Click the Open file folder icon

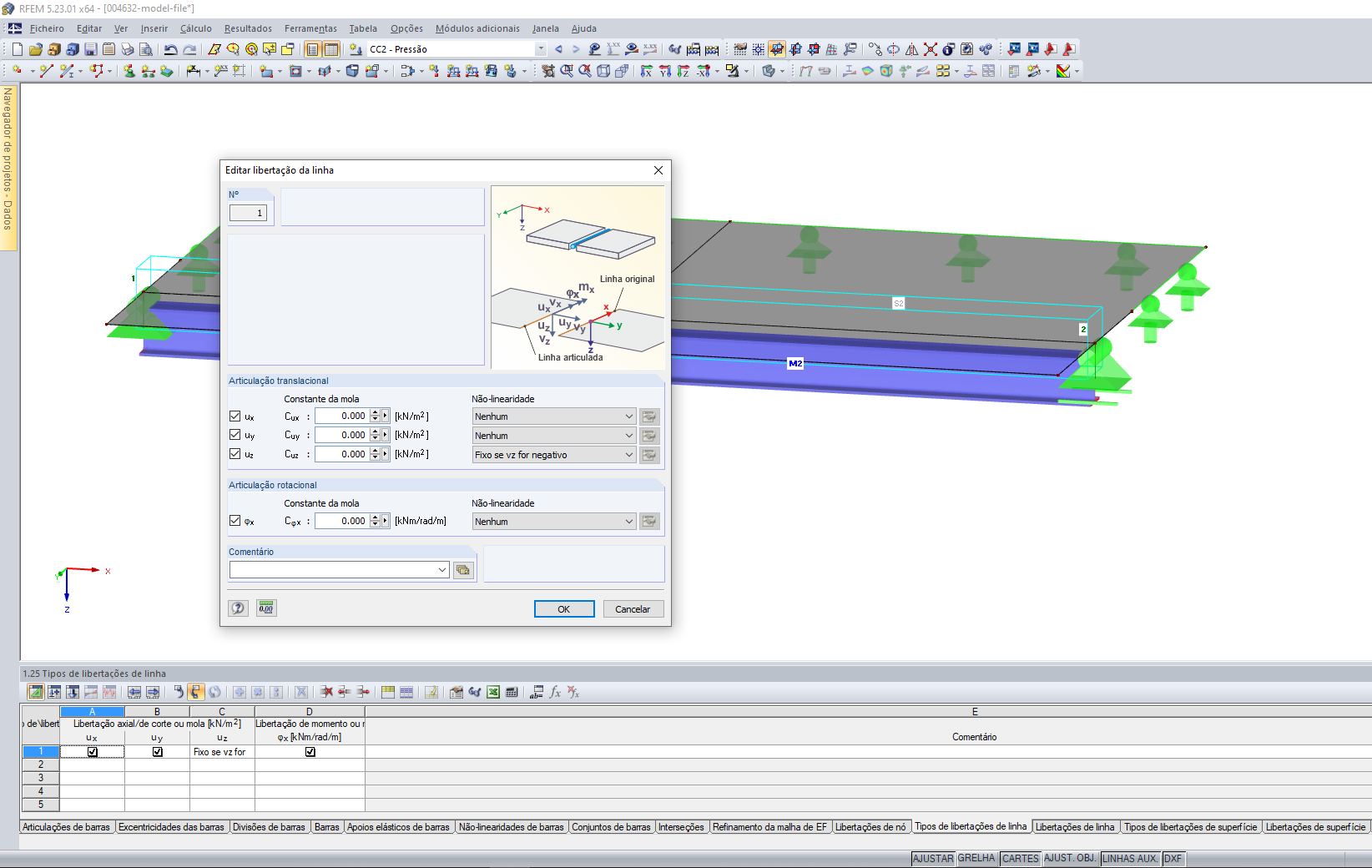pos(36,49)
